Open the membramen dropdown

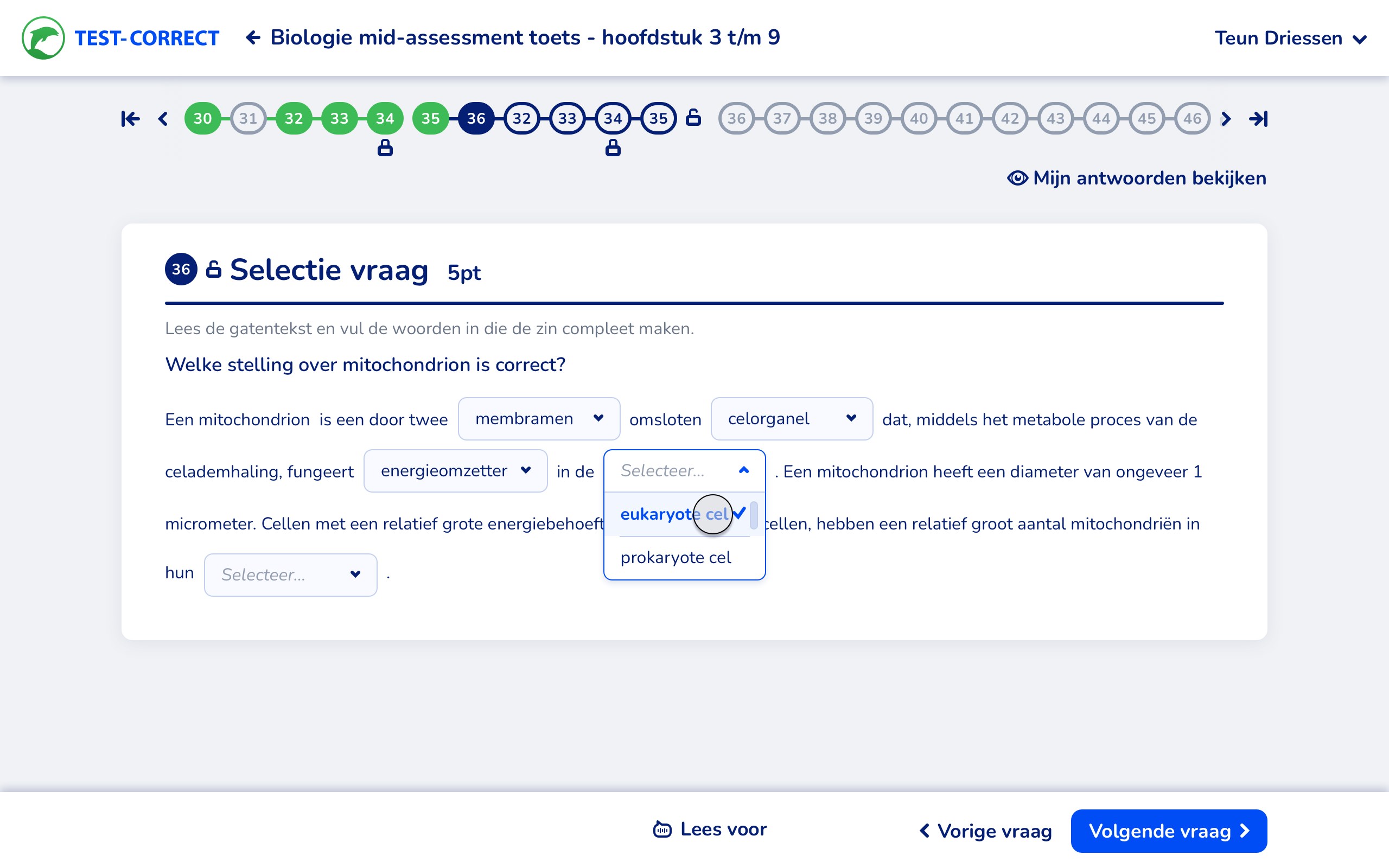pyautogui.click(x=538, y=419)
